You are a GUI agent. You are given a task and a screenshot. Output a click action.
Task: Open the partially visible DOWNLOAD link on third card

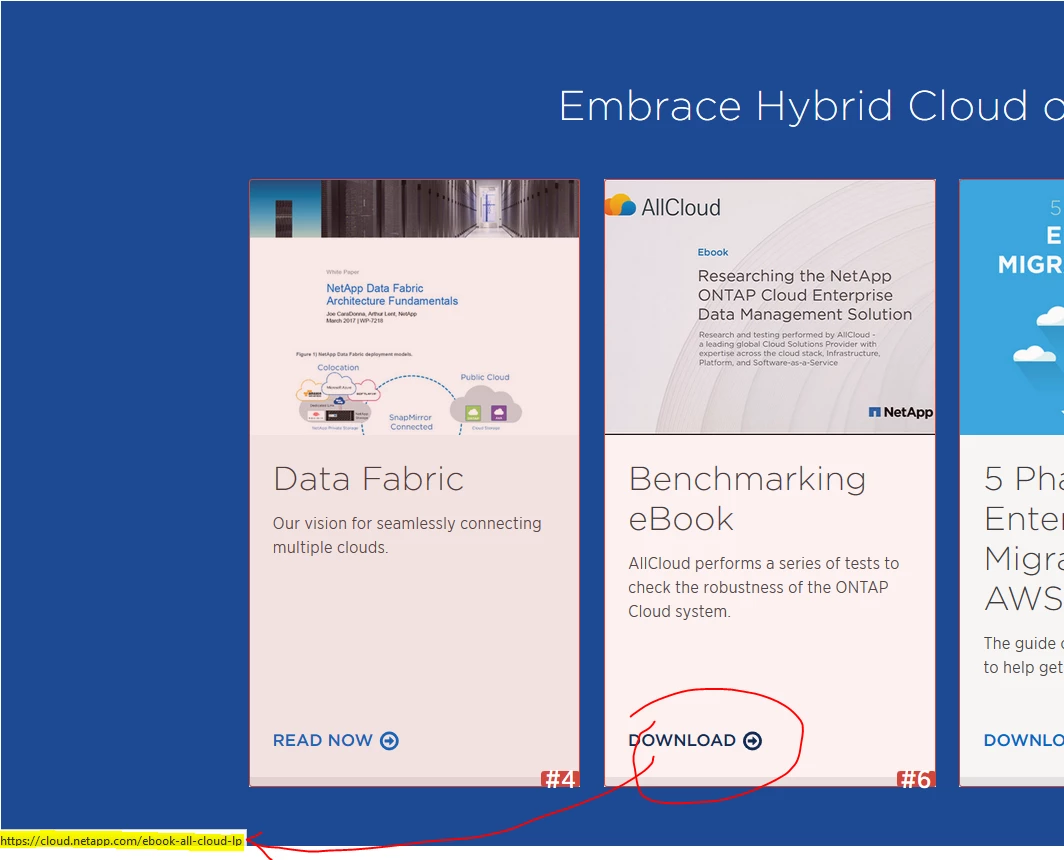(1023, 740)
